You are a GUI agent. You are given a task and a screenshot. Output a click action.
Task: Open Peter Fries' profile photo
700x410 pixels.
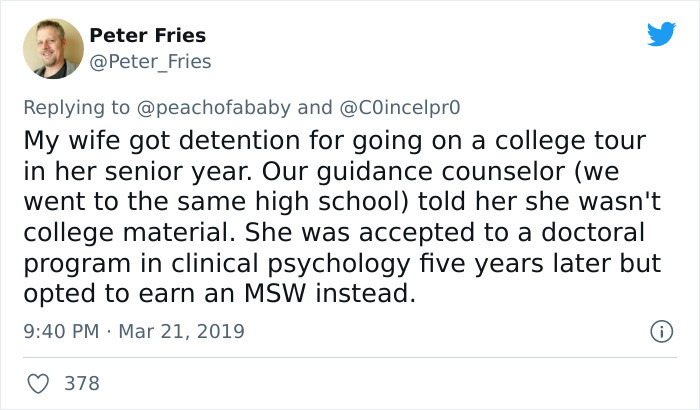[x=52, y=48]
